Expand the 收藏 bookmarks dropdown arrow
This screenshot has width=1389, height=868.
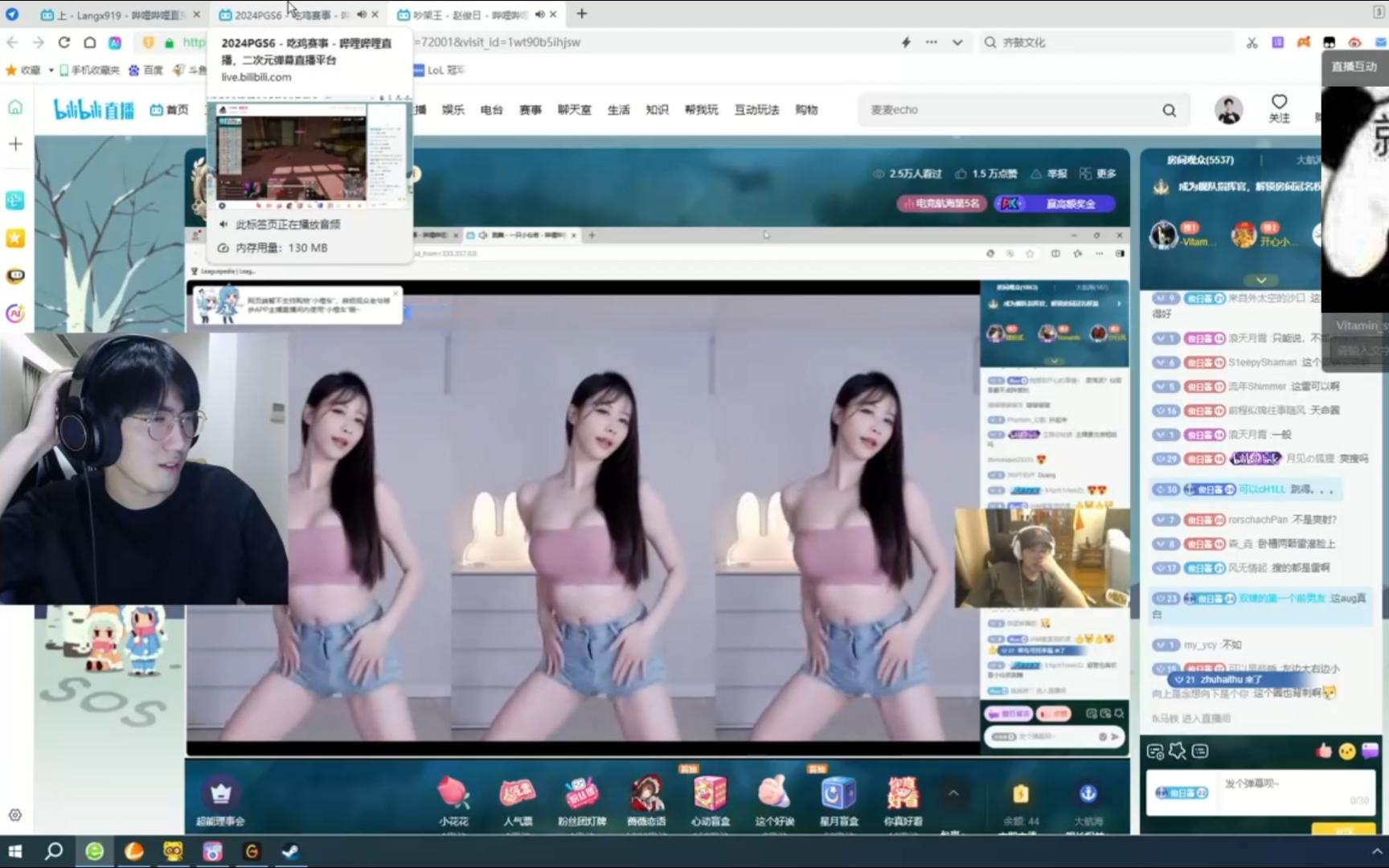click(x=51, y=70)
